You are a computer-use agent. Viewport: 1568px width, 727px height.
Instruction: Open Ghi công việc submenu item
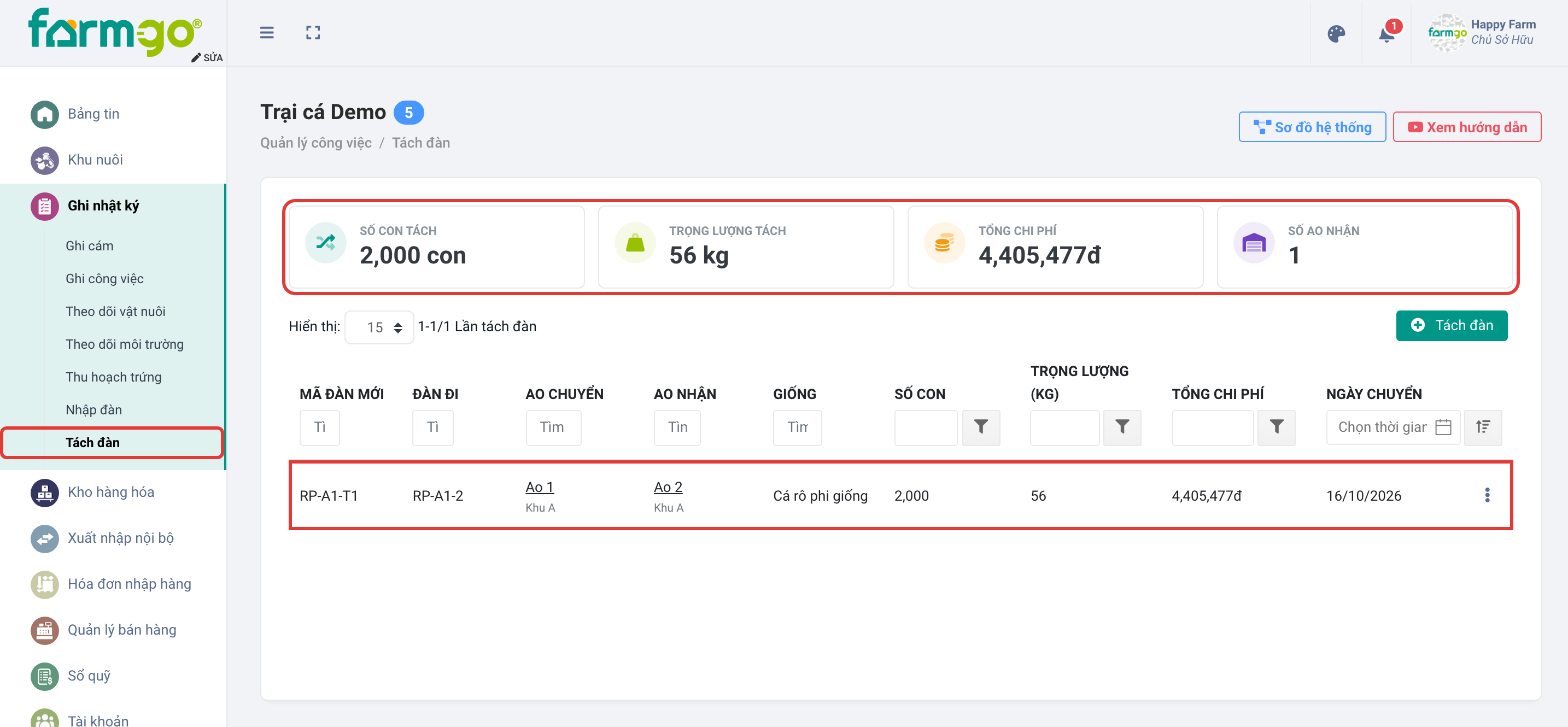[x=104, y=279]
